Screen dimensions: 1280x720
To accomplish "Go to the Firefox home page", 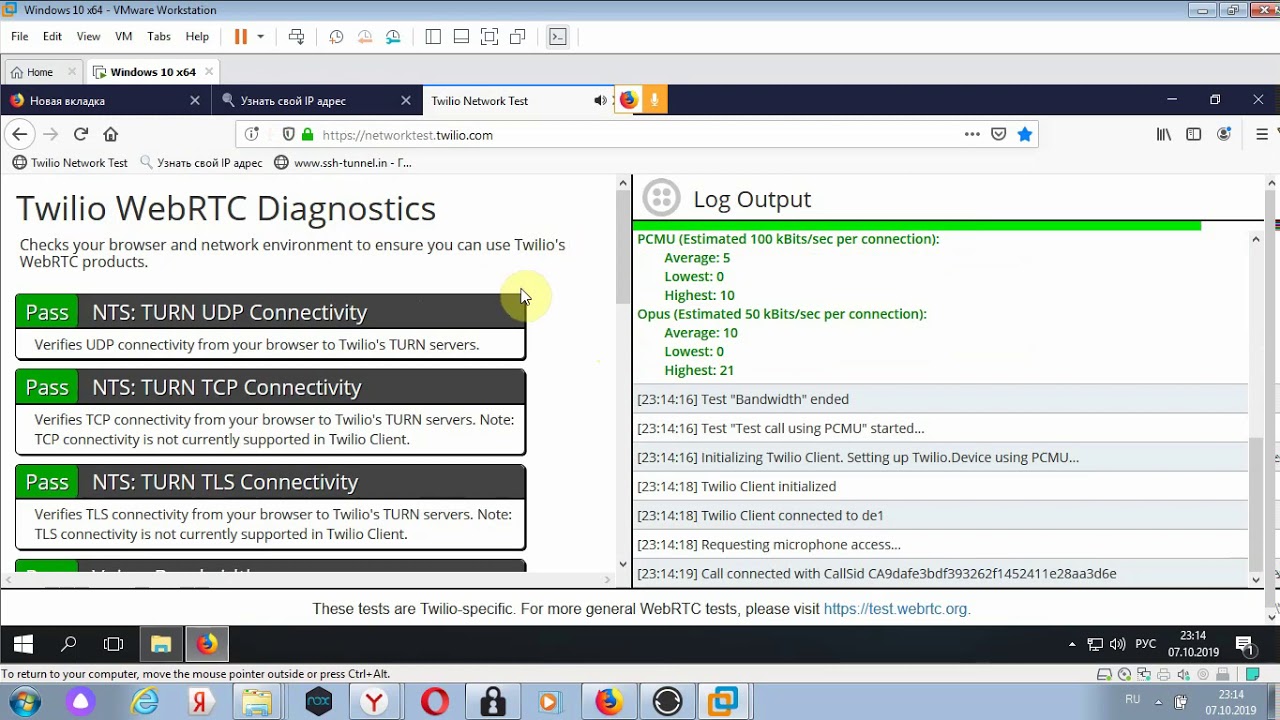I will coord(111,134).
